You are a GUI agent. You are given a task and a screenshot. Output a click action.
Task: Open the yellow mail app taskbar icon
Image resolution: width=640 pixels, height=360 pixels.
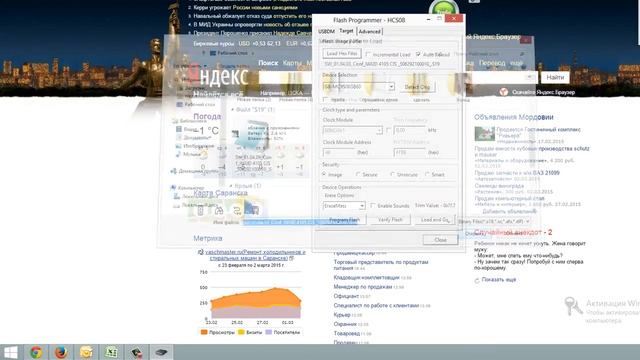(86, 352)
